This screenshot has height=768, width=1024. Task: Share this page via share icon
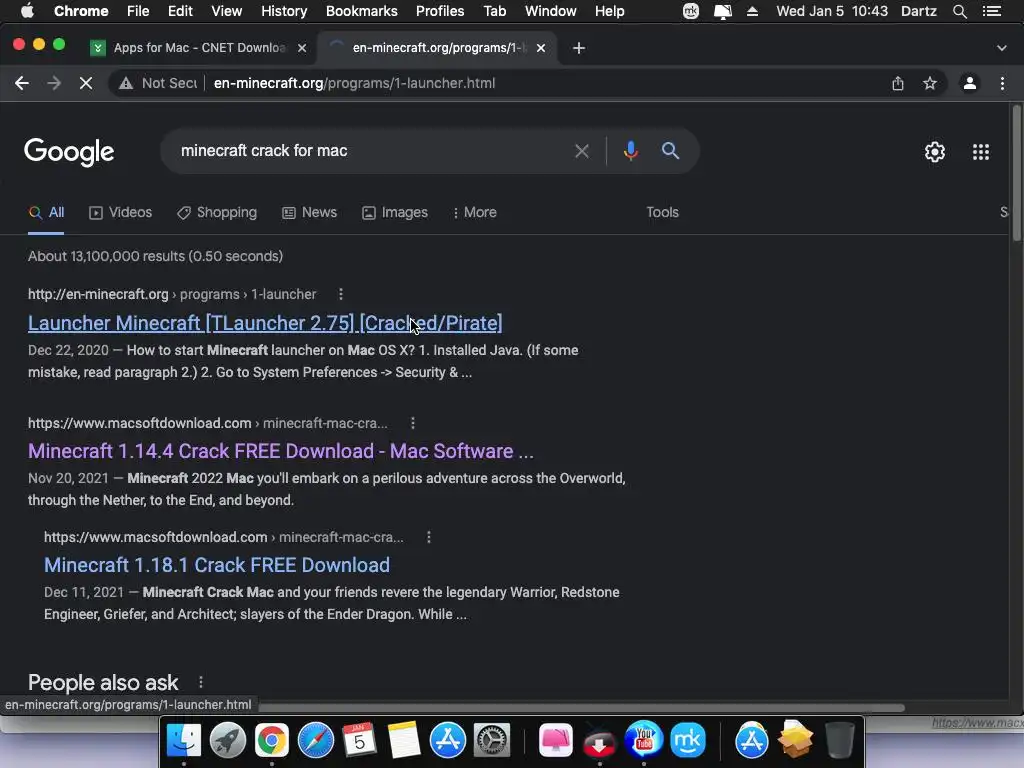click(x=898, y=83)
